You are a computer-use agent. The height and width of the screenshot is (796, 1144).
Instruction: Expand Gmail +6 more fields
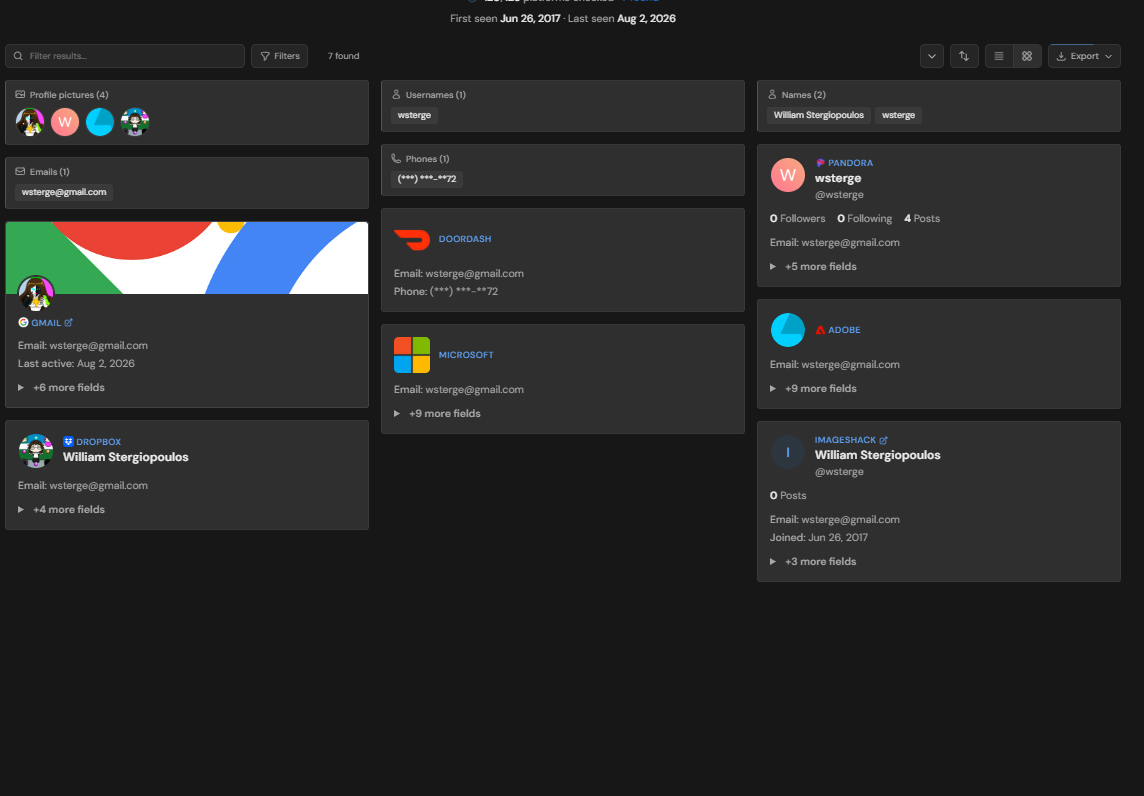[x=61, y=387]
